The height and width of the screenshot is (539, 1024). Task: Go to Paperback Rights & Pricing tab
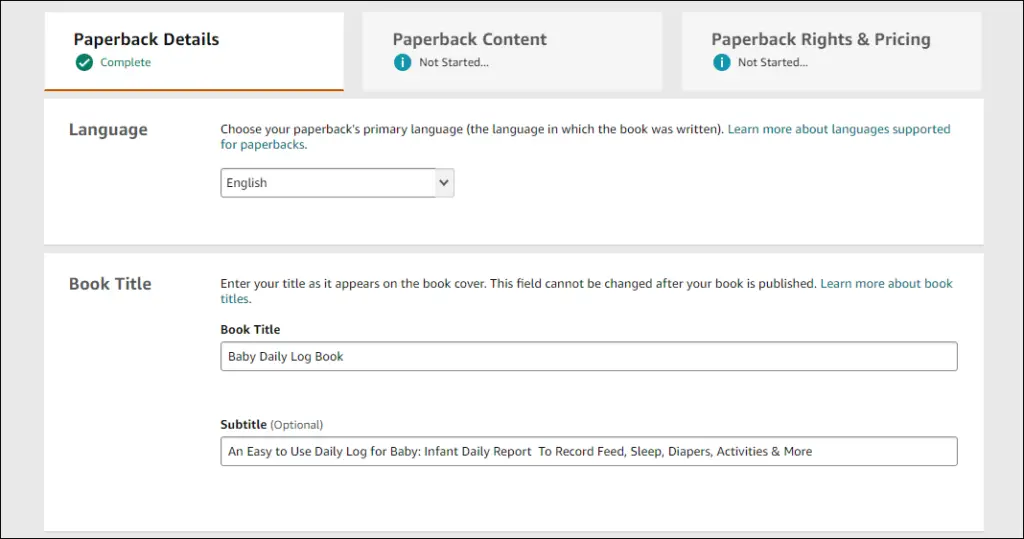[x=831, y=51]
